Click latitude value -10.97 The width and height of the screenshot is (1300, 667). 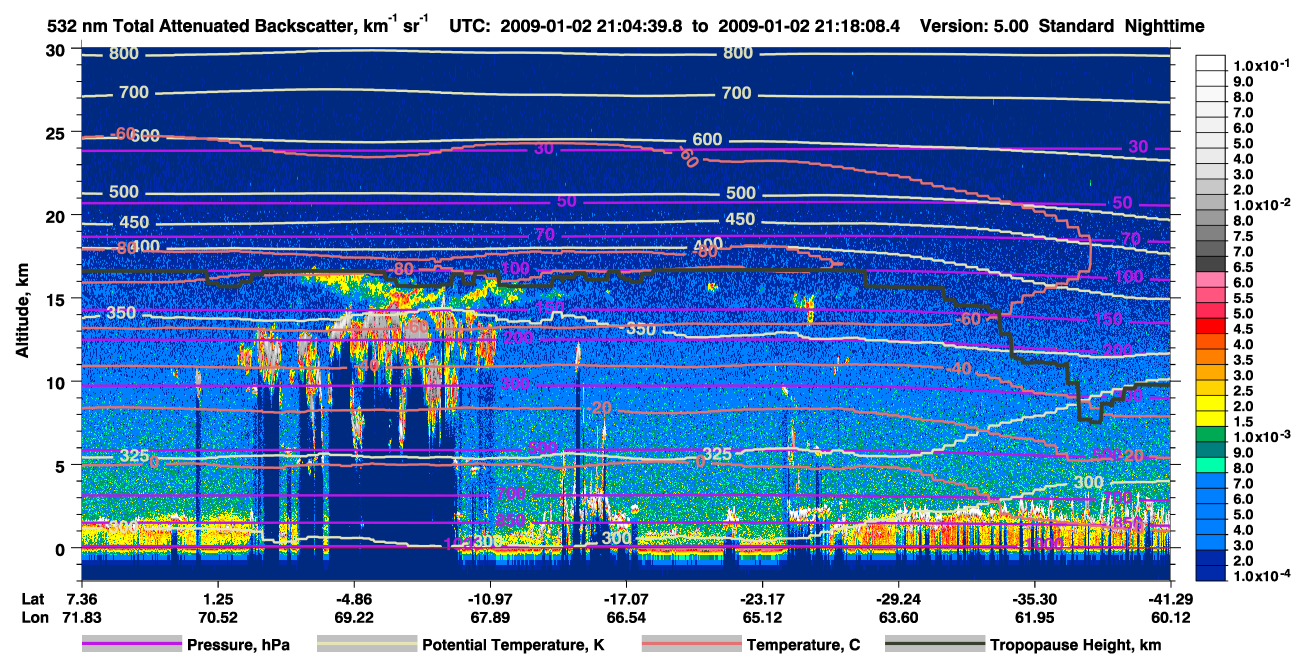489,599
